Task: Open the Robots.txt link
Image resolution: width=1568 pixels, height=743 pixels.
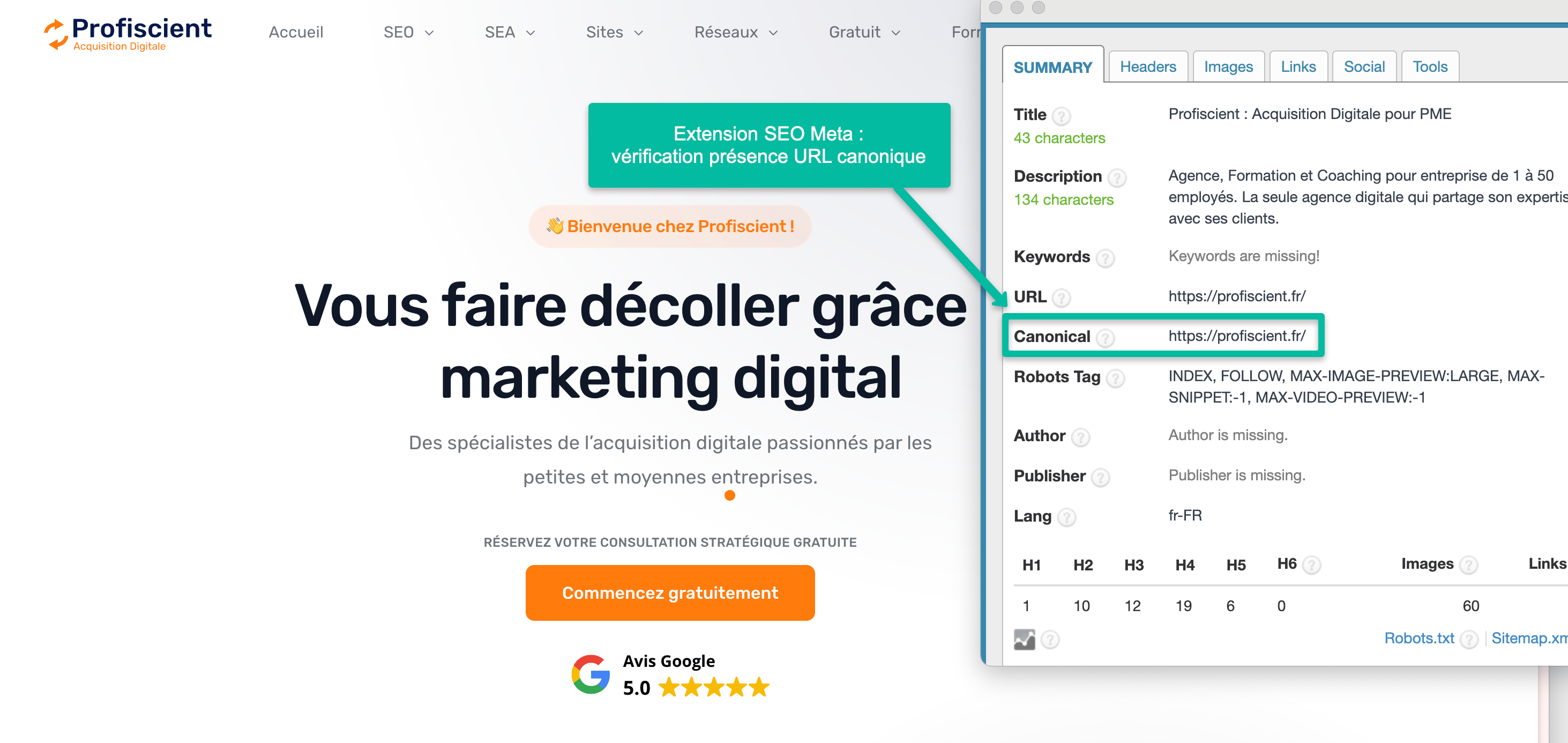Action: (1419, 638)
